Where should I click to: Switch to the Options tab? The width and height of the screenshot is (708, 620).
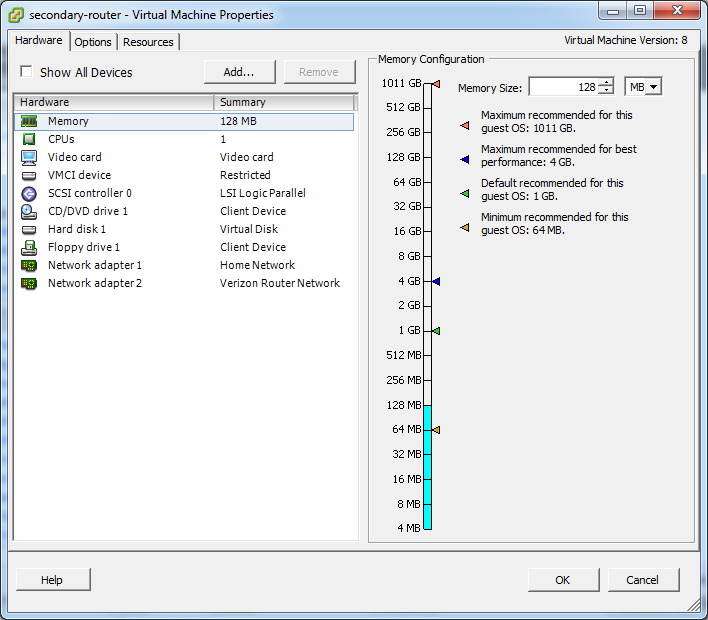click(93, 42)
